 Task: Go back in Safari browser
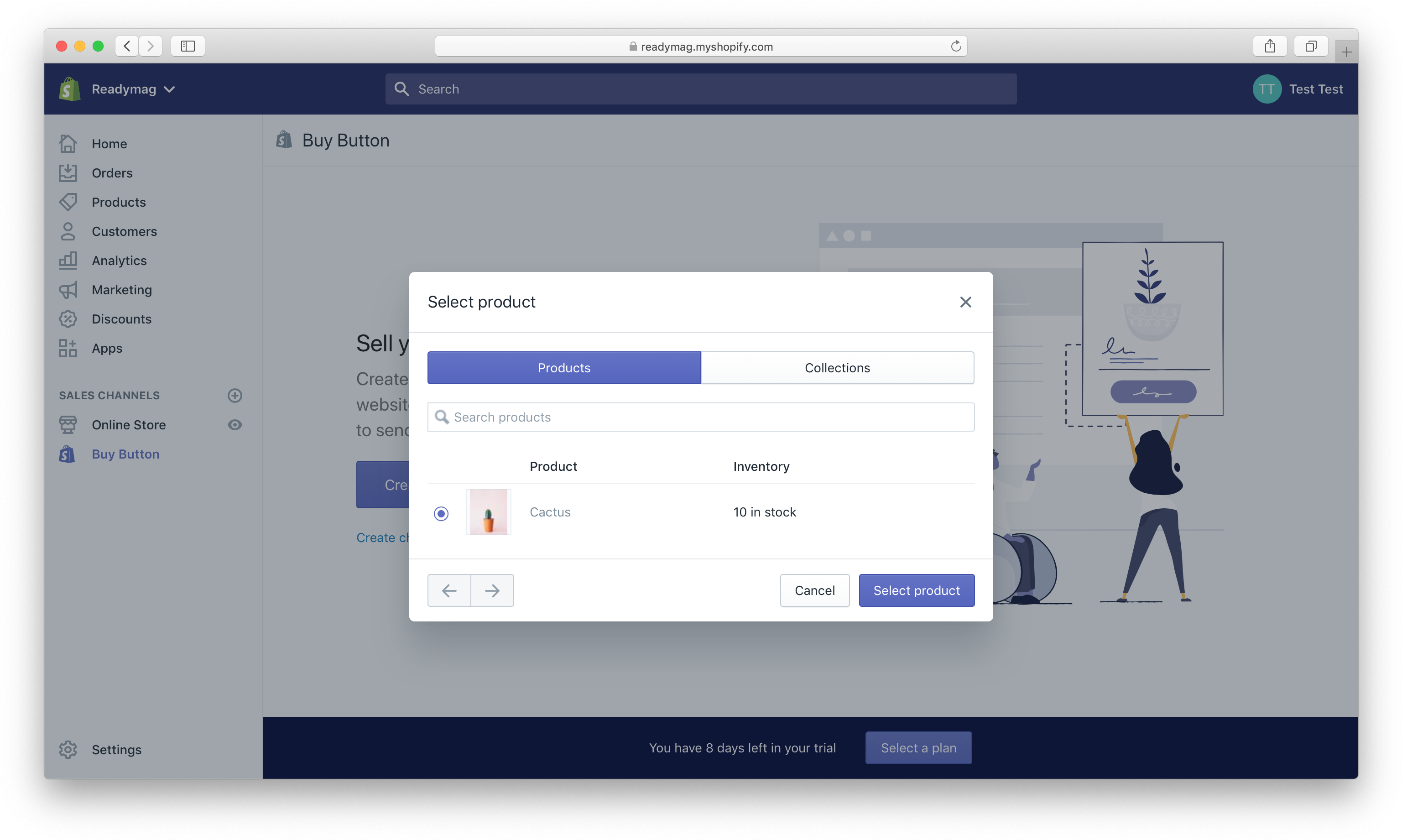pyautogui.click(x=127, y=46)
